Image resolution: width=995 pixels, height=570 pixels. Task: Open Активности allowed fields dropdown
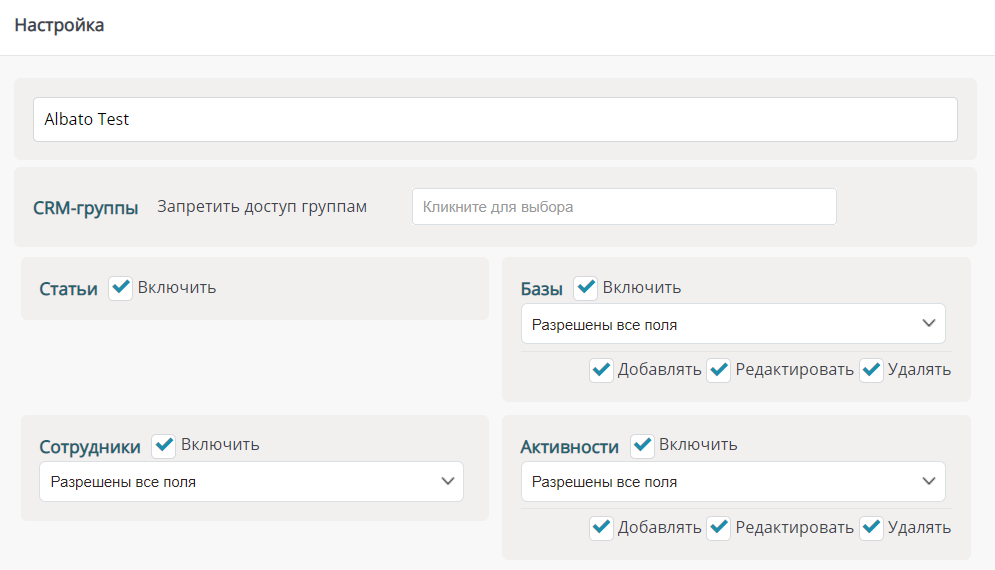point(733,481)
